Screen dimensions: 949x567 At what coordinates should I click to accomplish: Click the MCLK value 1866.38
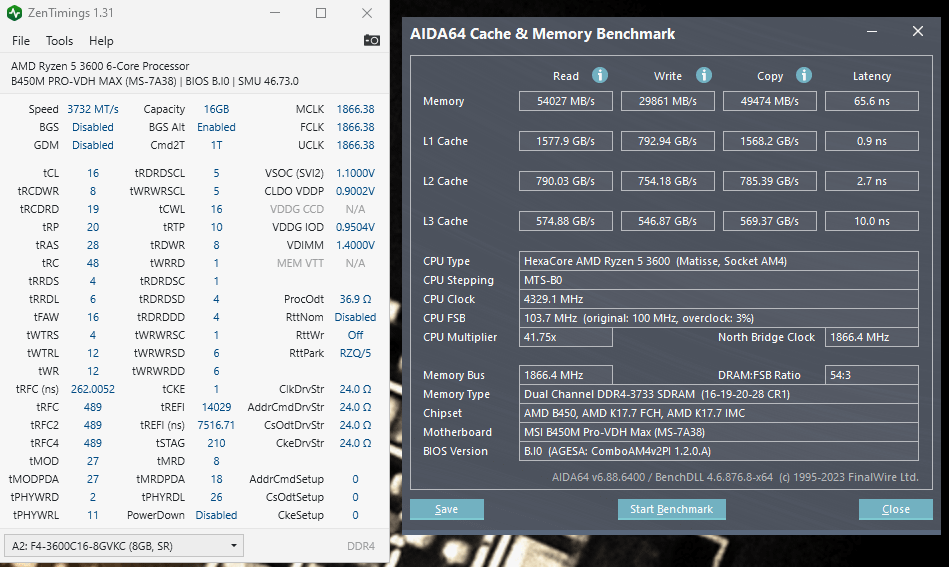[x=355, y=109]
